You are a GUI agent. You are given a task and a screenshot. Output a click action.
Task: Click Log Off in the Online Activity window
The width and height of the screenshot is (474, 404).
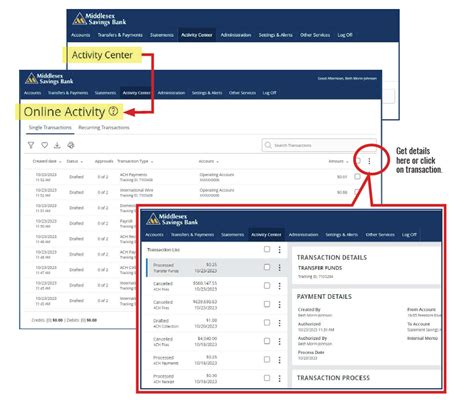(269, 93)
